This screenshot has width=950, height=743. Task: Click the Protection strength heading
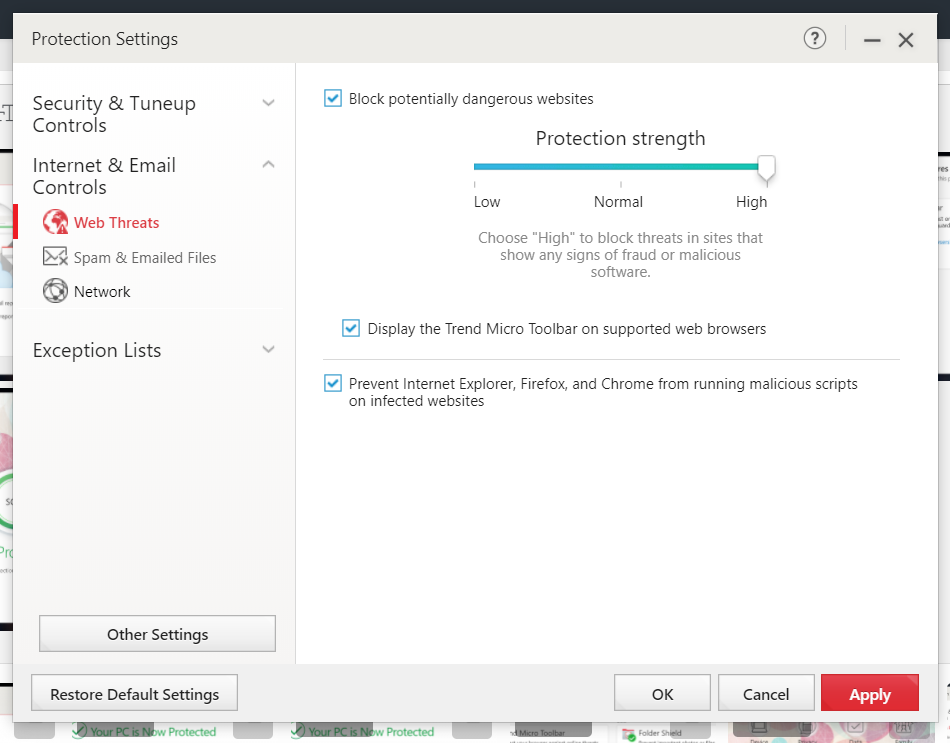point(620,138)
